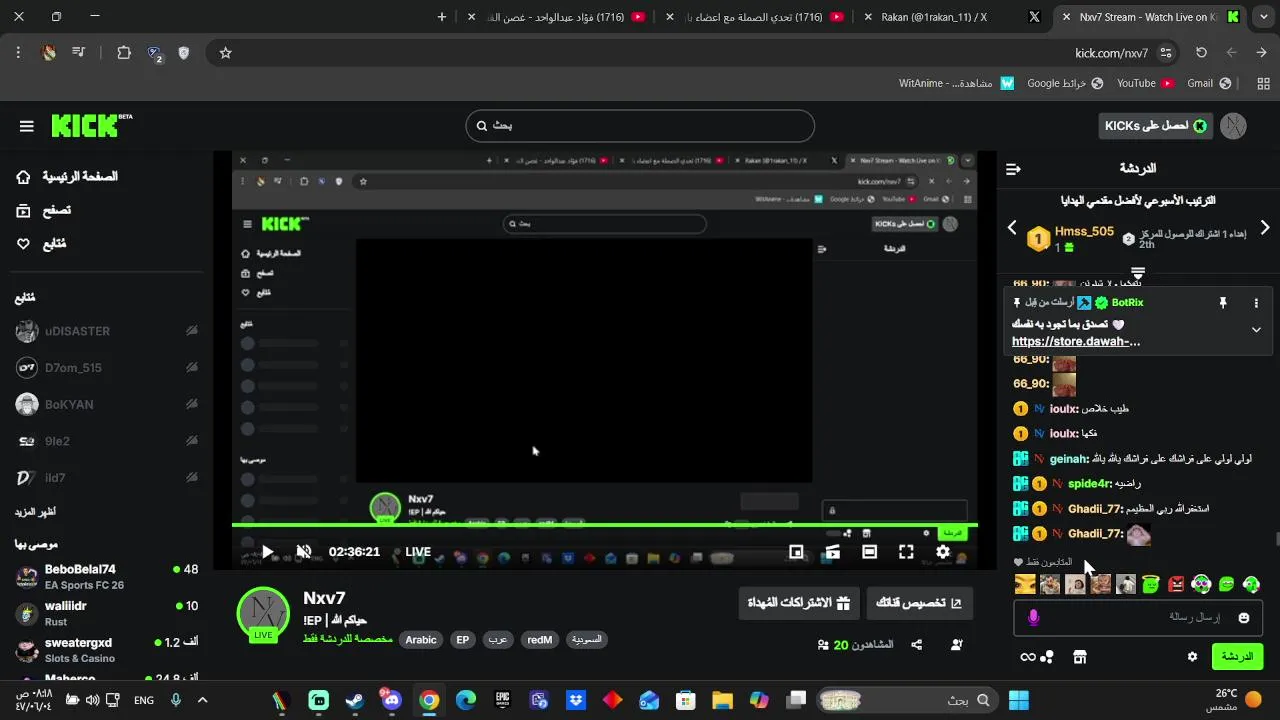Click username spide4r in chat
1280x720 pixels.
pyautogui.click(x=1090, y=484)
